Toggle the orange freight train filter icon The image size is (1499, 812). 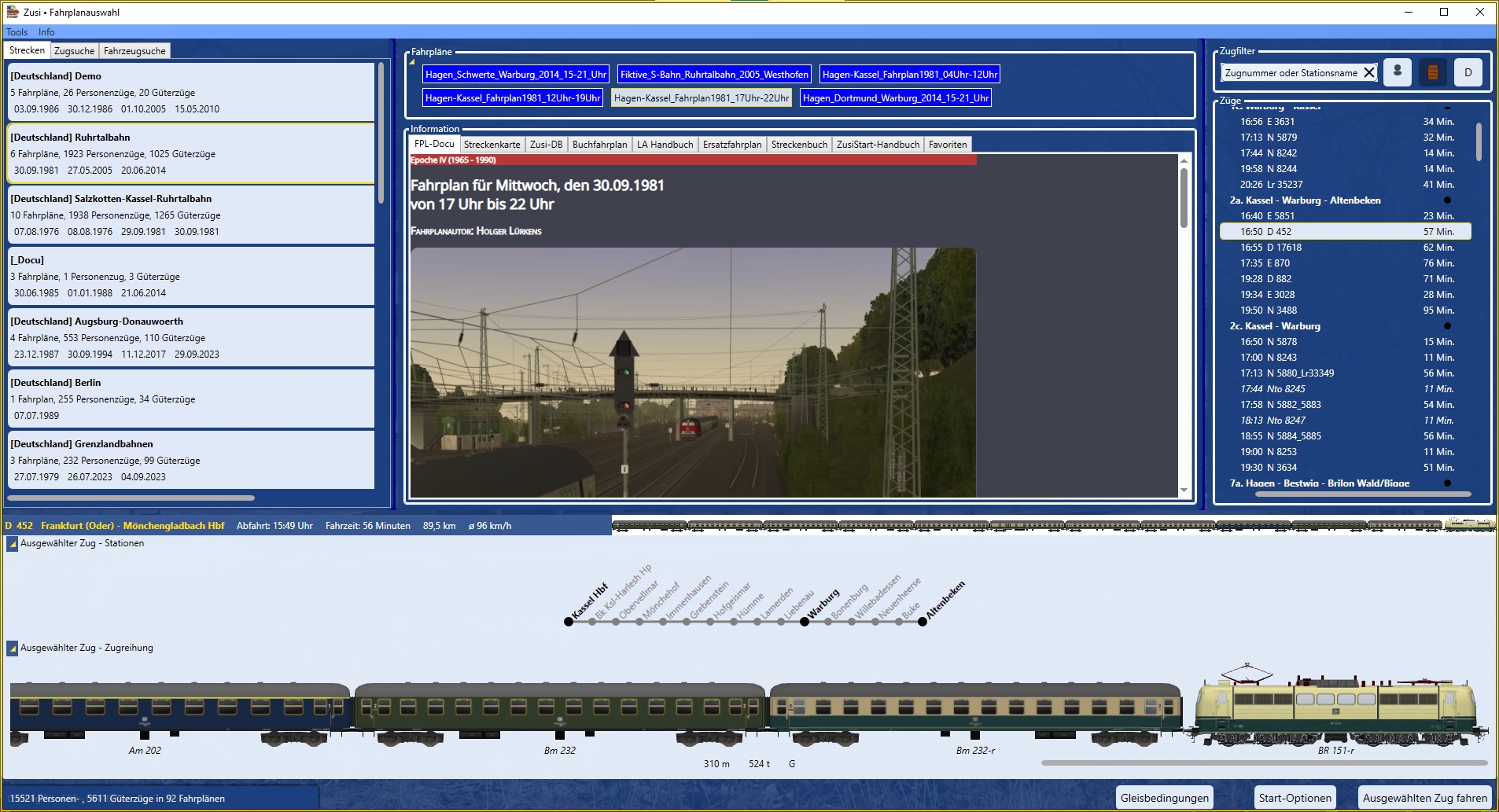pyautogui.click(x=1432, y=72)
